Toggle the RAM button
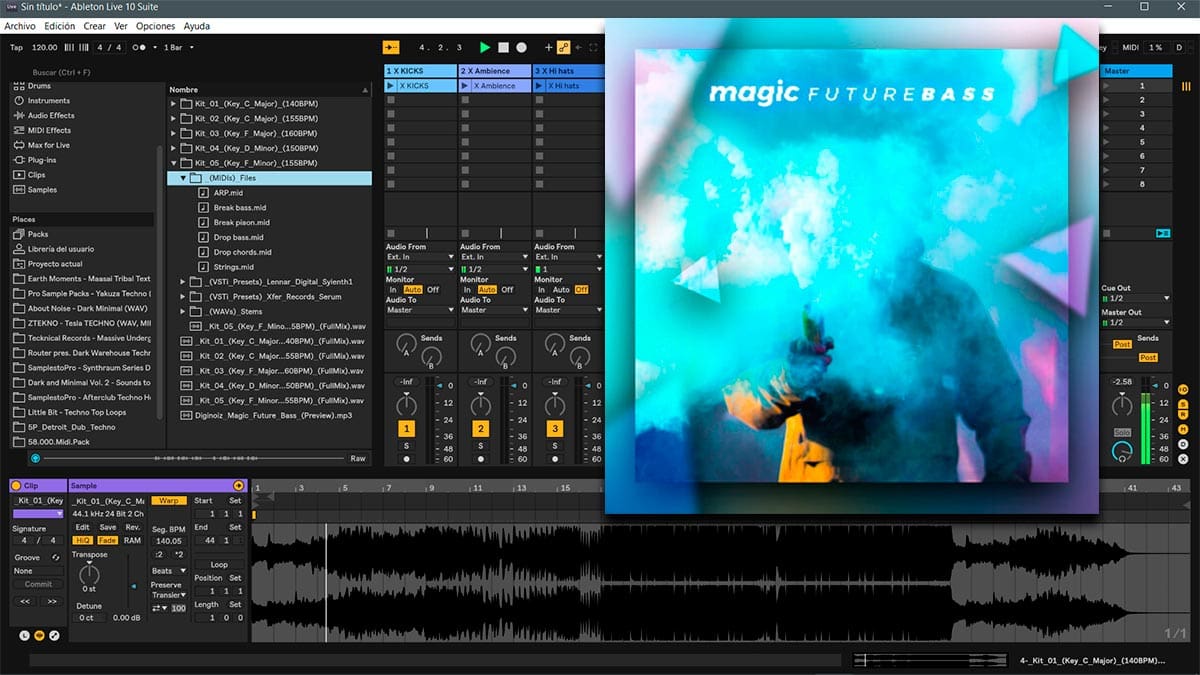This screenshot has height=675, width=1200. point(132,540)
